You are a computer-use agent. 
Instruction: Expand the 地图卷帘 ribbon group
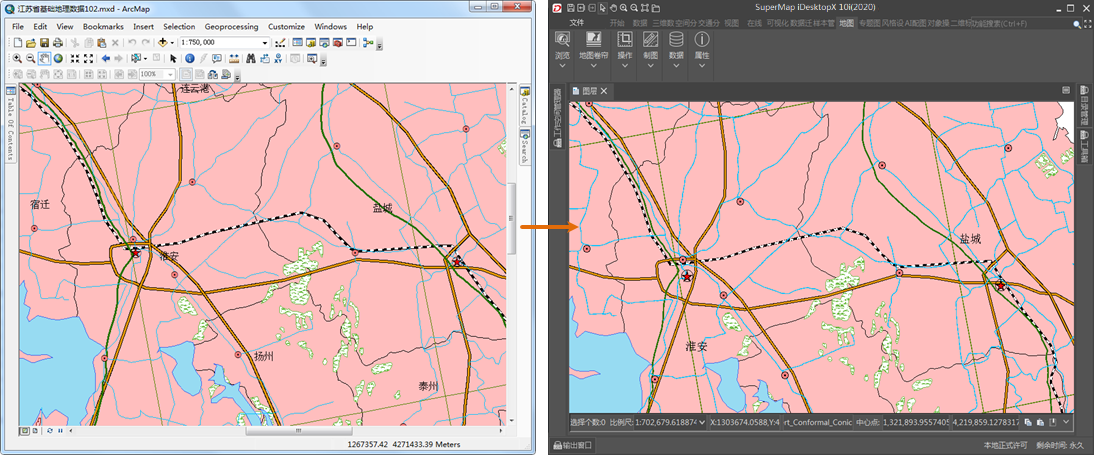click(x=593, y=66)
